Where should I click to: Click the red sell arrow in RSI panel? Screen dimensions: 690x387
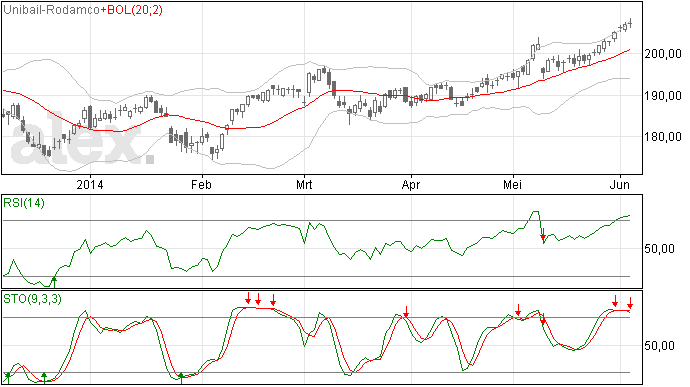[543, 234]
